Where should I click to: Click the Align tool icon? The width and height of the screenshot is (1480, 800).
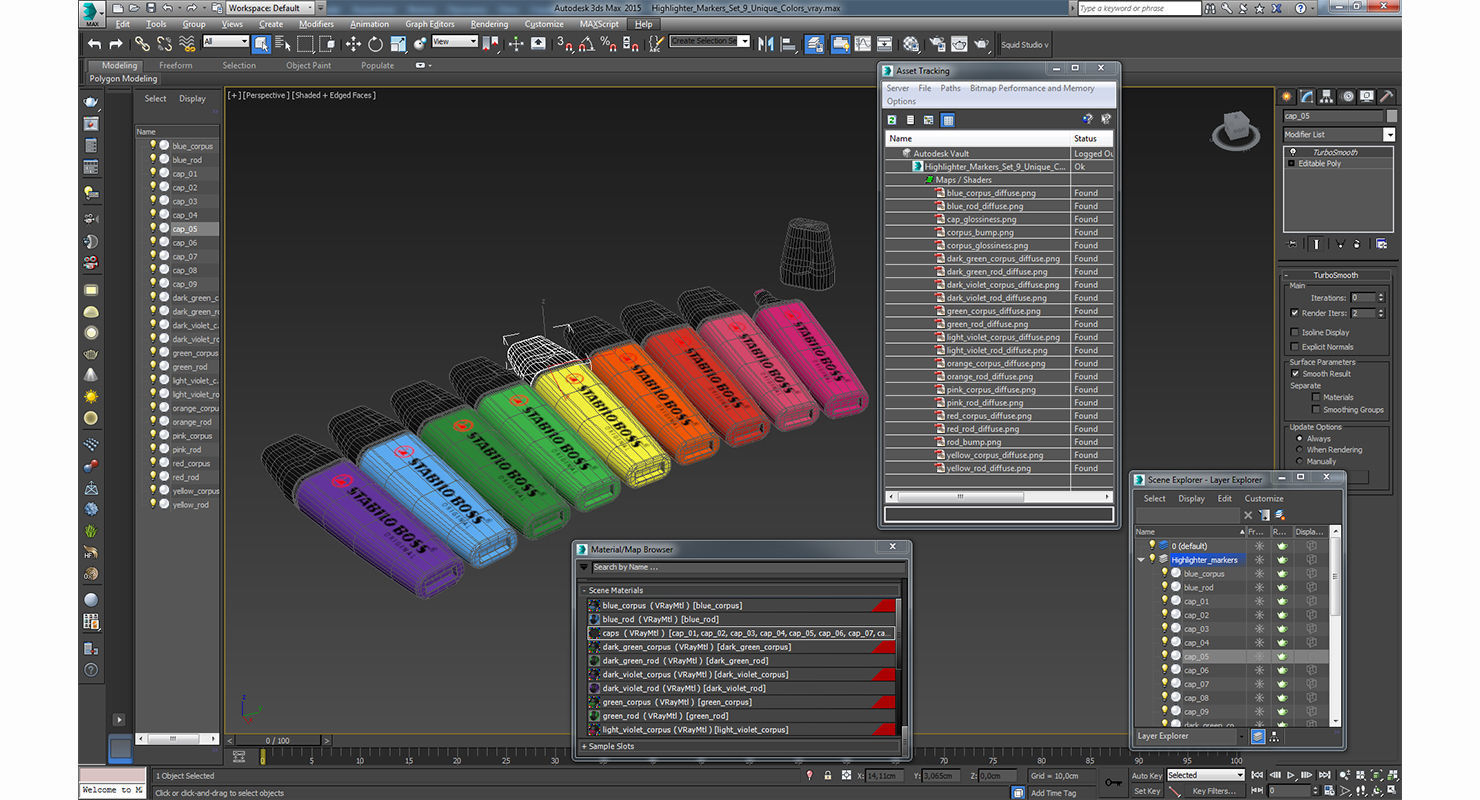click(788, 44)
